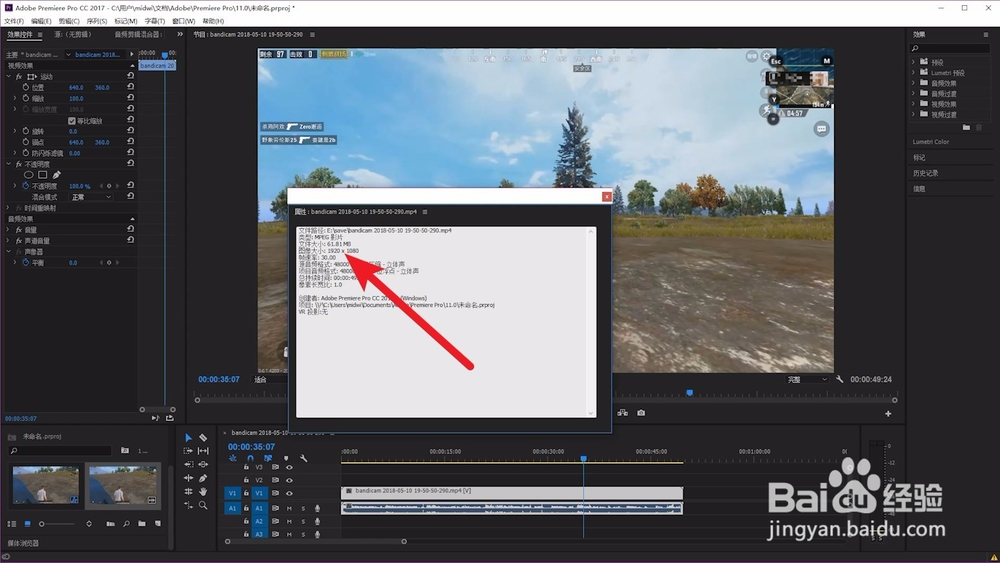Pick the free-draw pen mask under Opacity
1000x563 pixels.
tap(57, 175)
